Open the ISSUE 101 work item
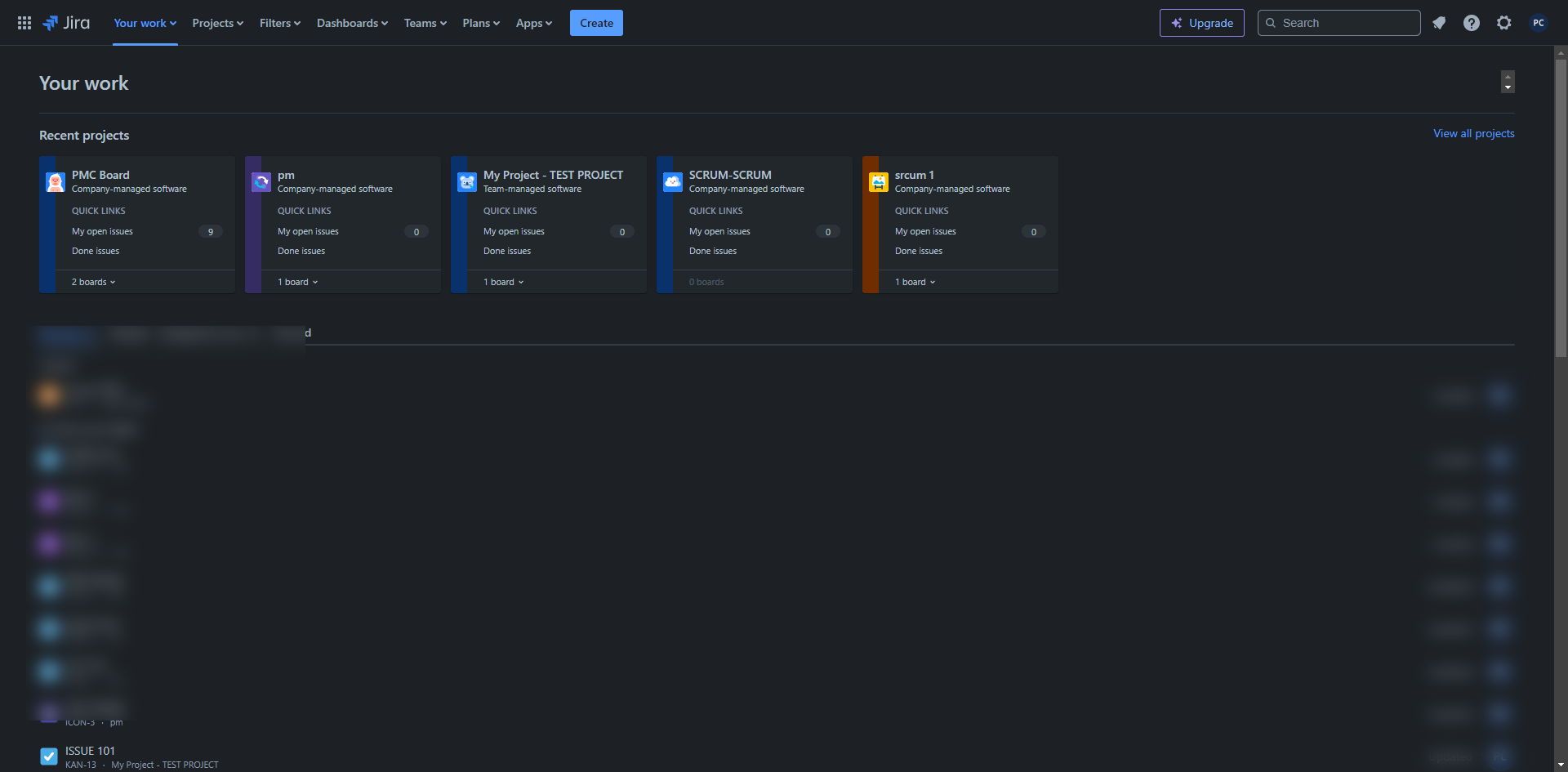The image size is (1568, 772). [90, 751]
